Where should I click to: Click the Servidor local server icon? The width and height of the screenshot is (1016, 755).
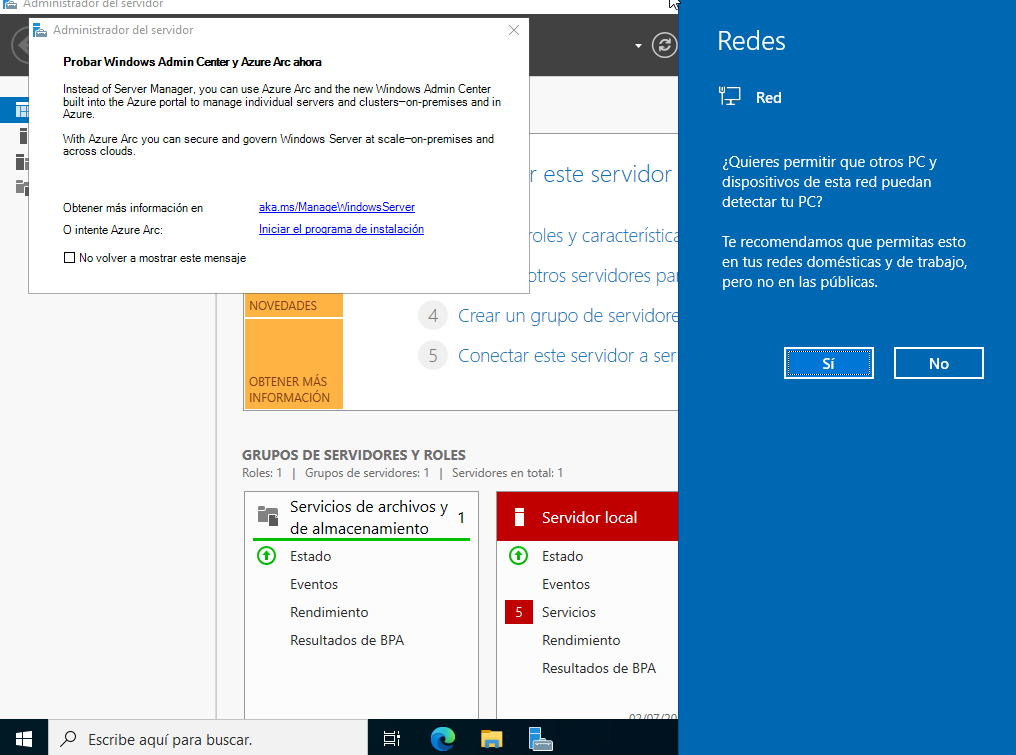[x=519, y=517]
